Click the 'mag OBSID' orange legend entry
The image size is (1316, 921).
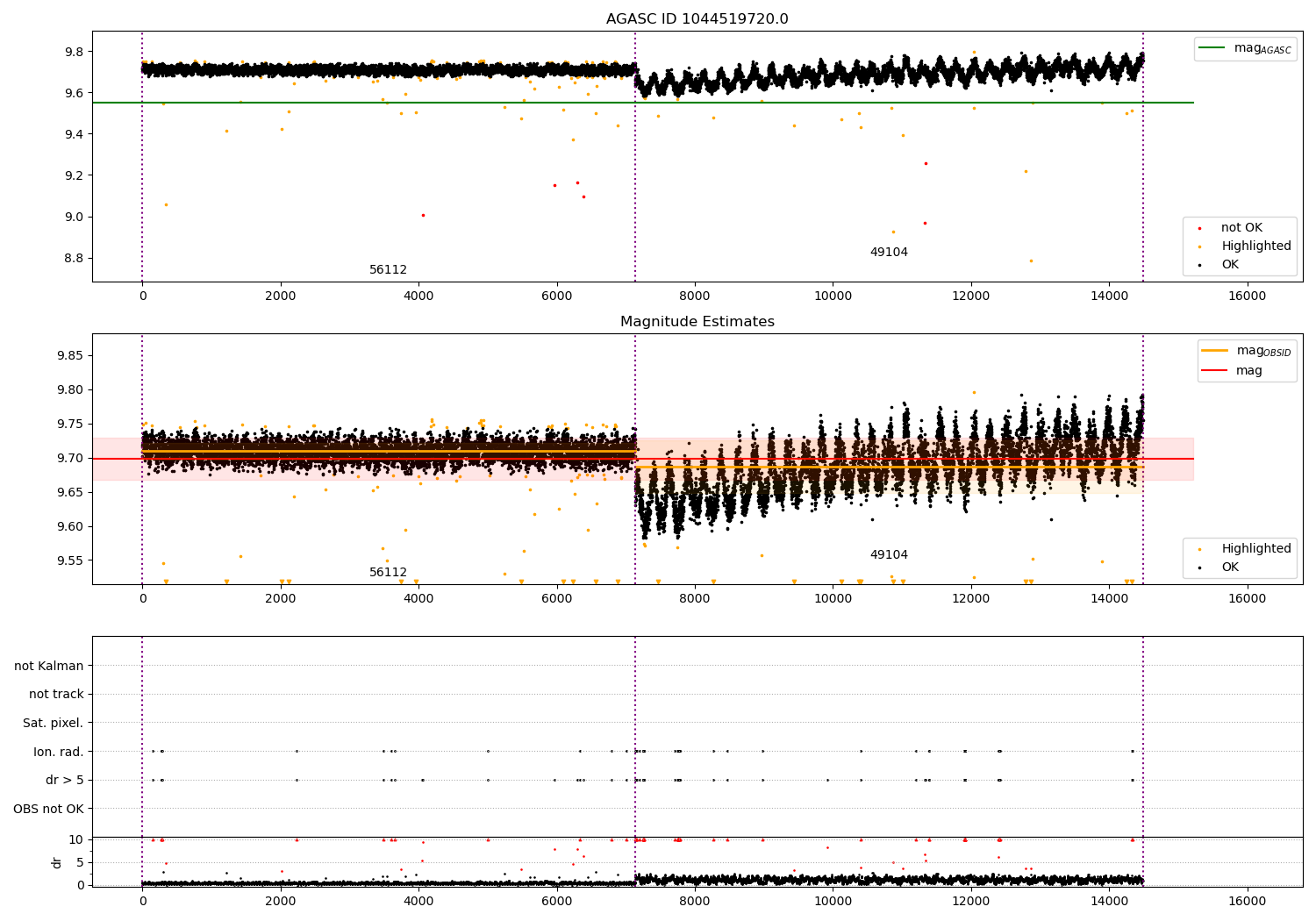coord(1247,351)
